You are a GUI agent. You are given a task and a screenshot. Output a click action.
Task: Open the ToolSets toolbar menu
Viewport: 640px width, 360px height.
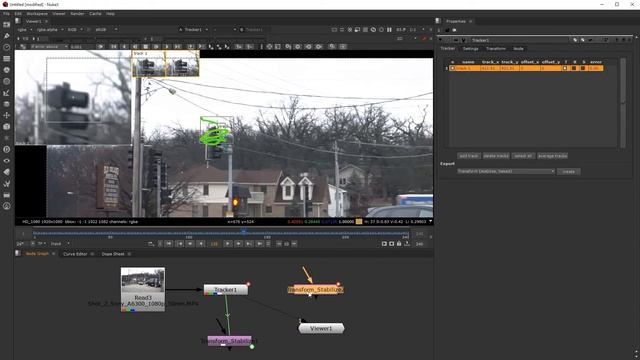click(7, 184)
